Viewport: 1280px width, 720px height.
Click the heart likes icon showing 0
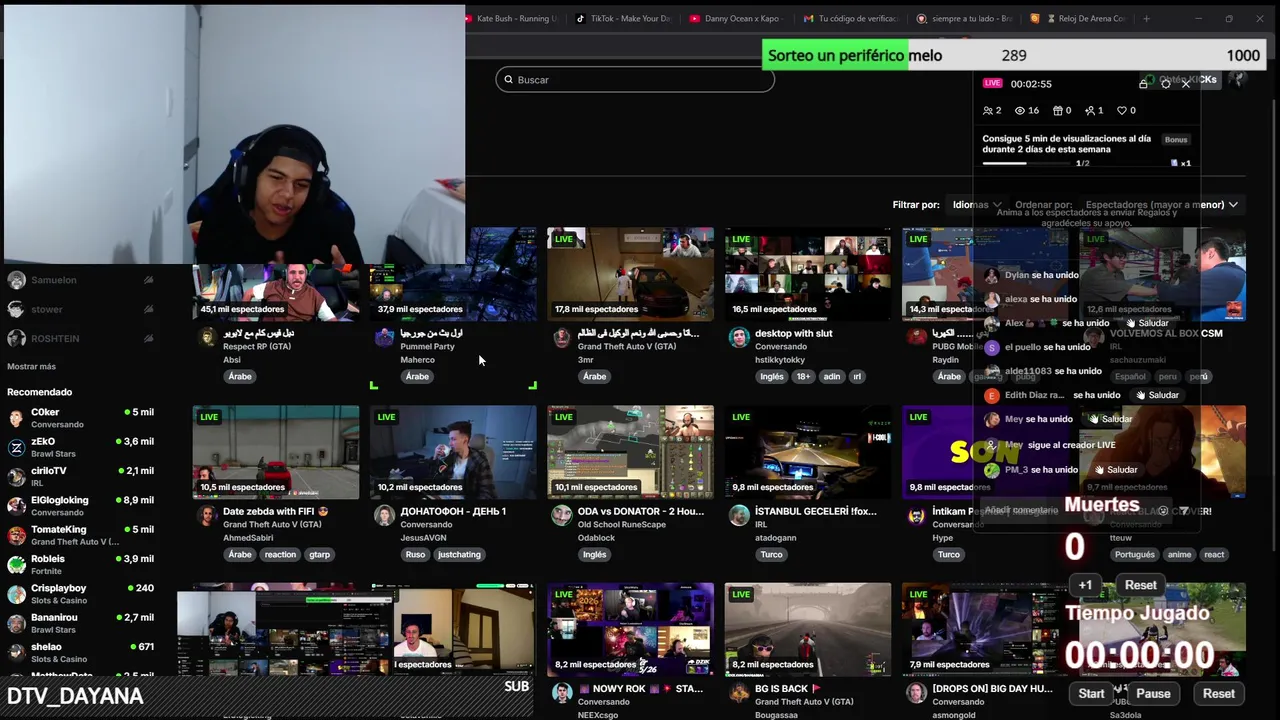point(1123,111)
